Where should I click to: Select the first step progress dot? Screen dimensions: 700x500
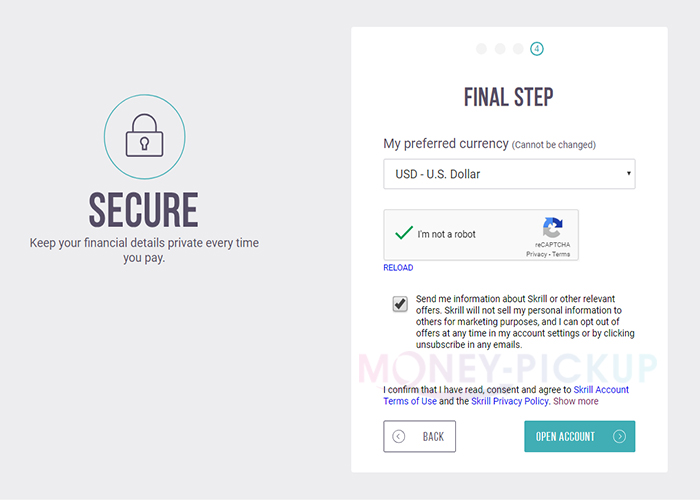click(x=481, y=48)
